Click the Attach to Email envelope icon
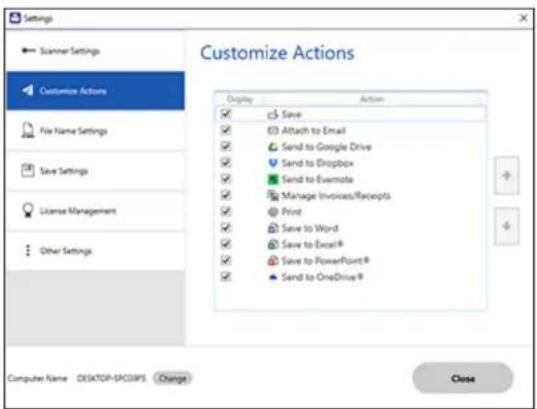 click(x=273, y=131)
